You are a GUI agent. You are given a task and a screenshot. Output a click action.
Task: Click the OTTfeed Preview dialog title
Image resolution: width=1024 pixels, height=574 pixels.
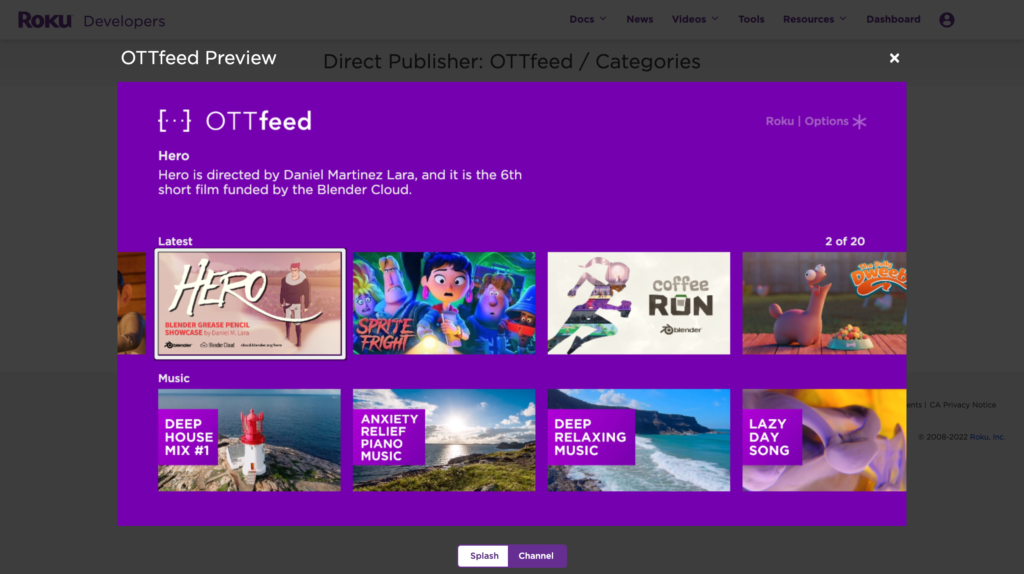[x=199, y=57]
